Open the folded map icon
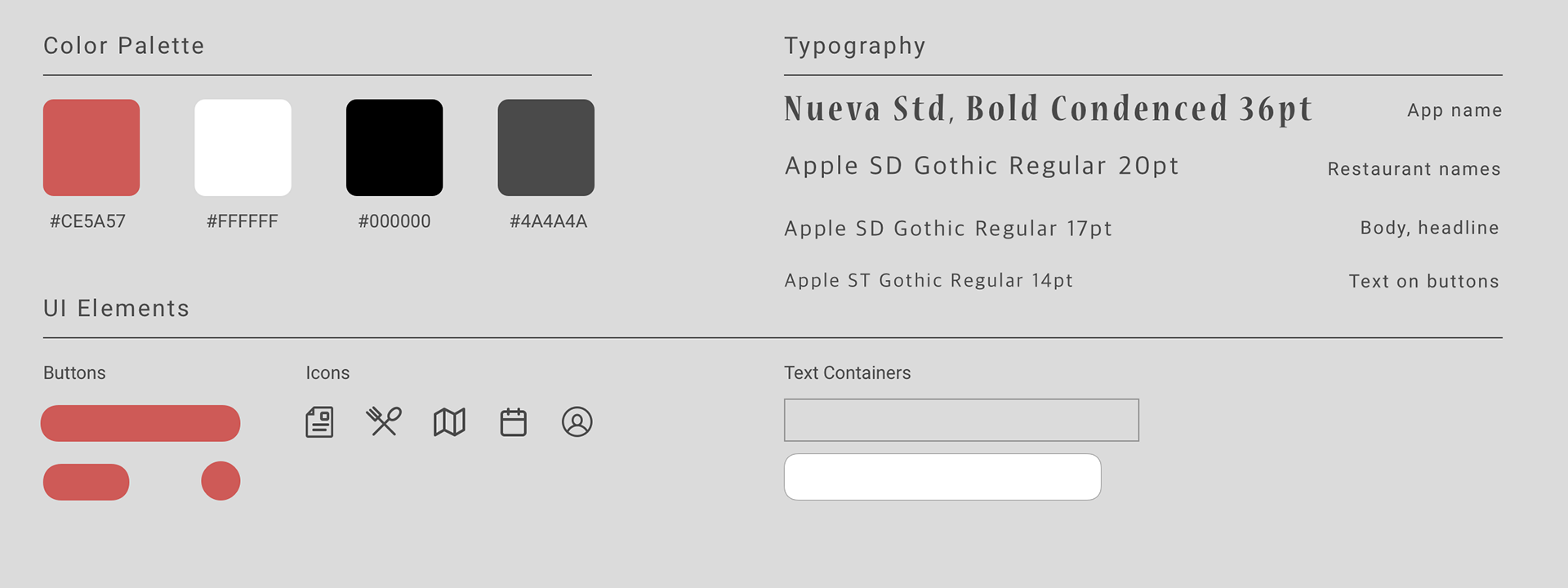The height and width of the screenshot is (588, 1568). coord(449,422)
